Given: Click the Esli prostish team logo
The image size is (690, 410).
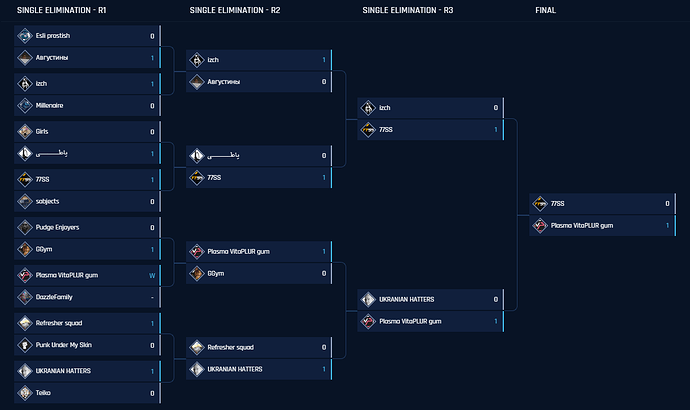Looking at the screenshot, I should [25, 36].
